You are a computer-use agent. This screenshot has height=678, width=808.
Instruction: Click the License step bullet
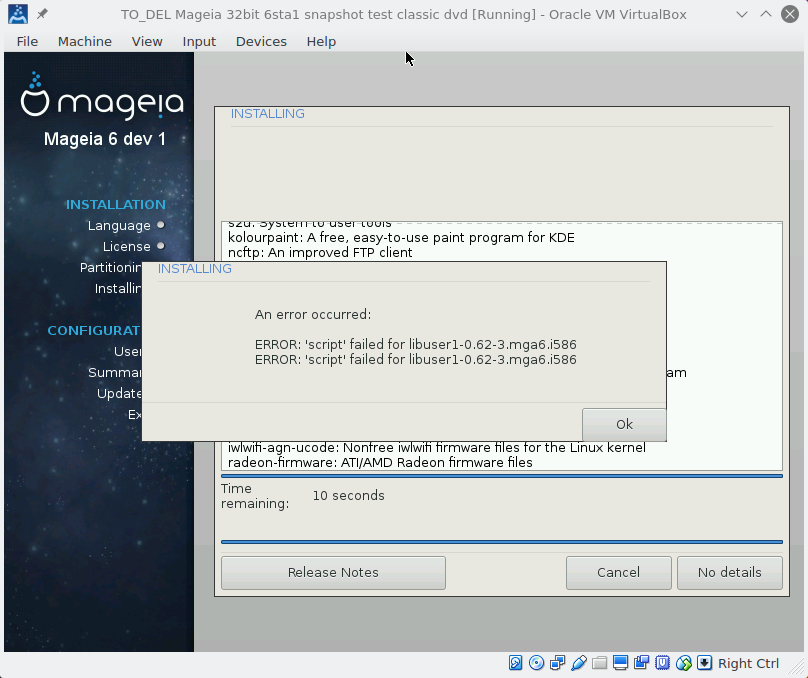coord(161,246)
